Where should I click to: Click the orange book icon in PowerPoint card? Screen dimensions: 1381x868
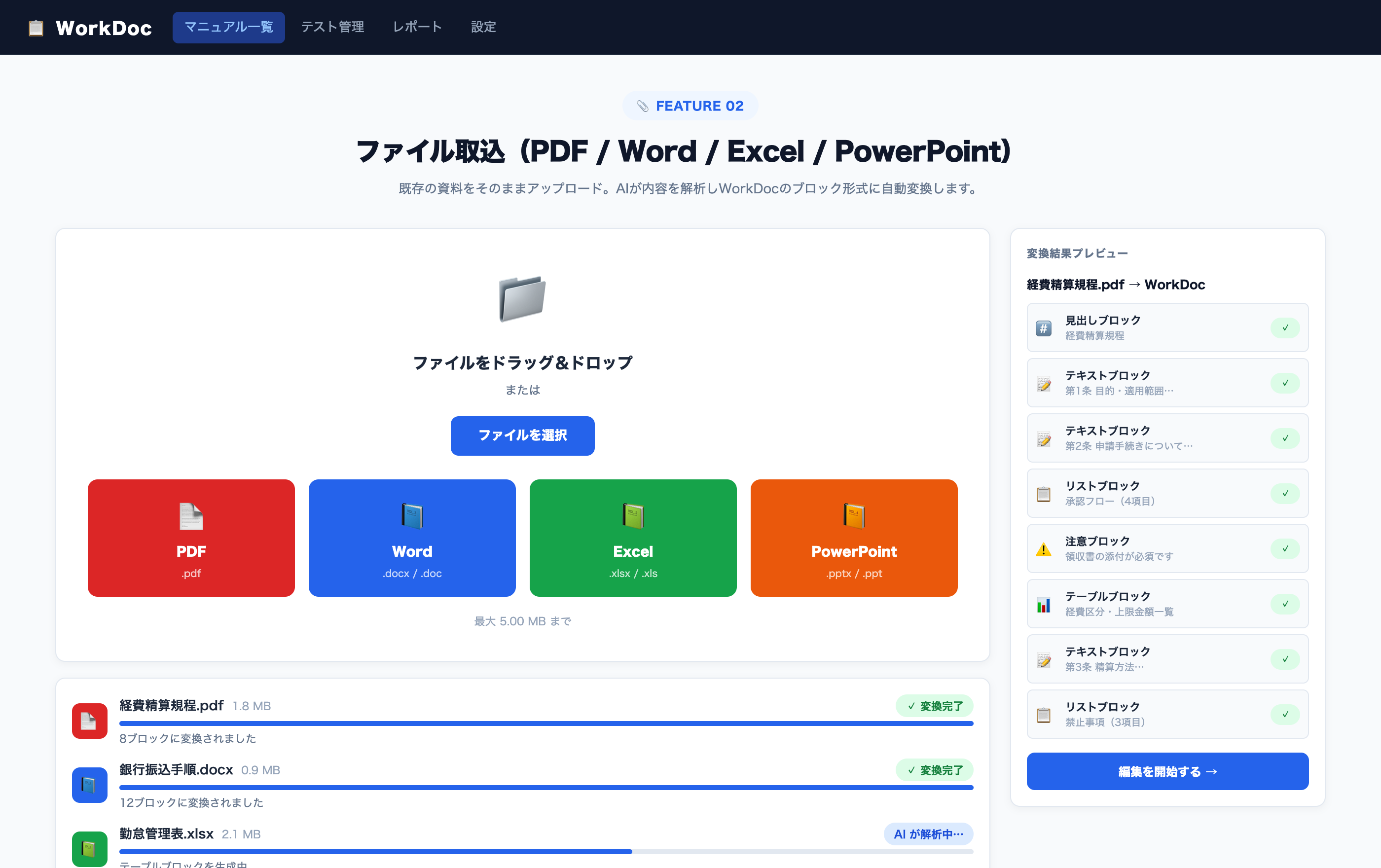click(x=854, y=516)
